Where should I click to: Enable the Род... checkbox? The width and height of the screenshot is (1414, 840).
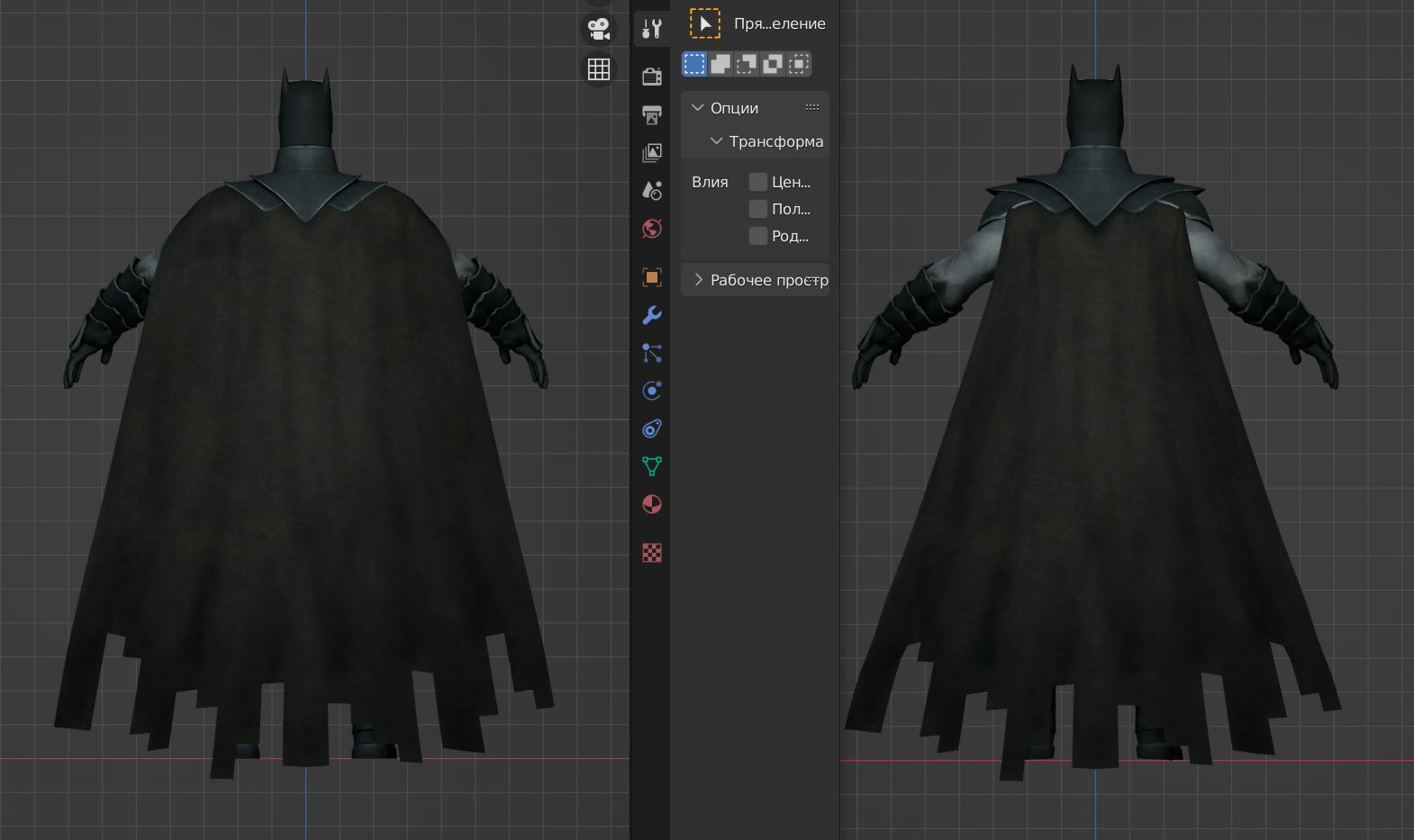pyautogui.click(x=758, y=236)
